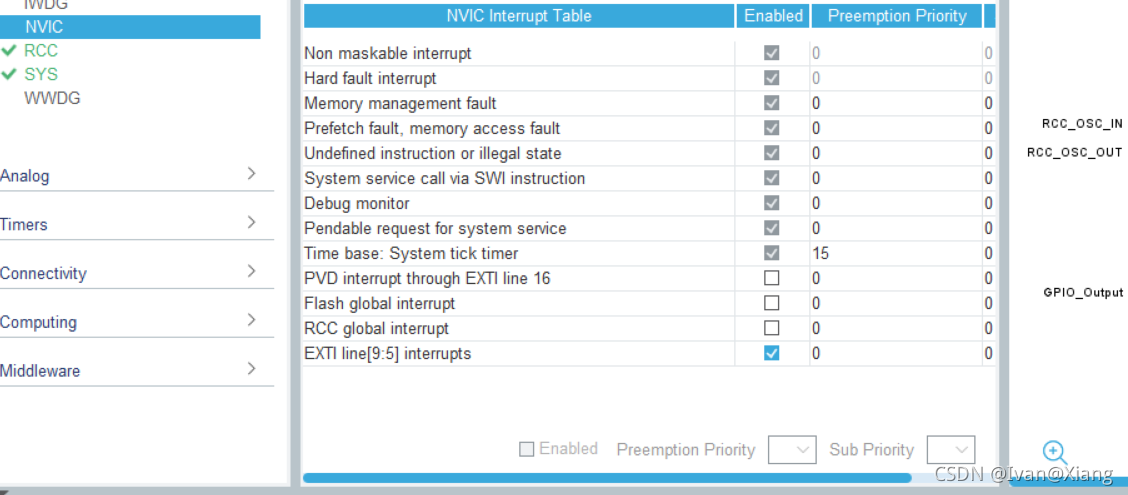Expand the Middleware category
This screenshot has width=1128, height=495.
(x=137, y=371)
